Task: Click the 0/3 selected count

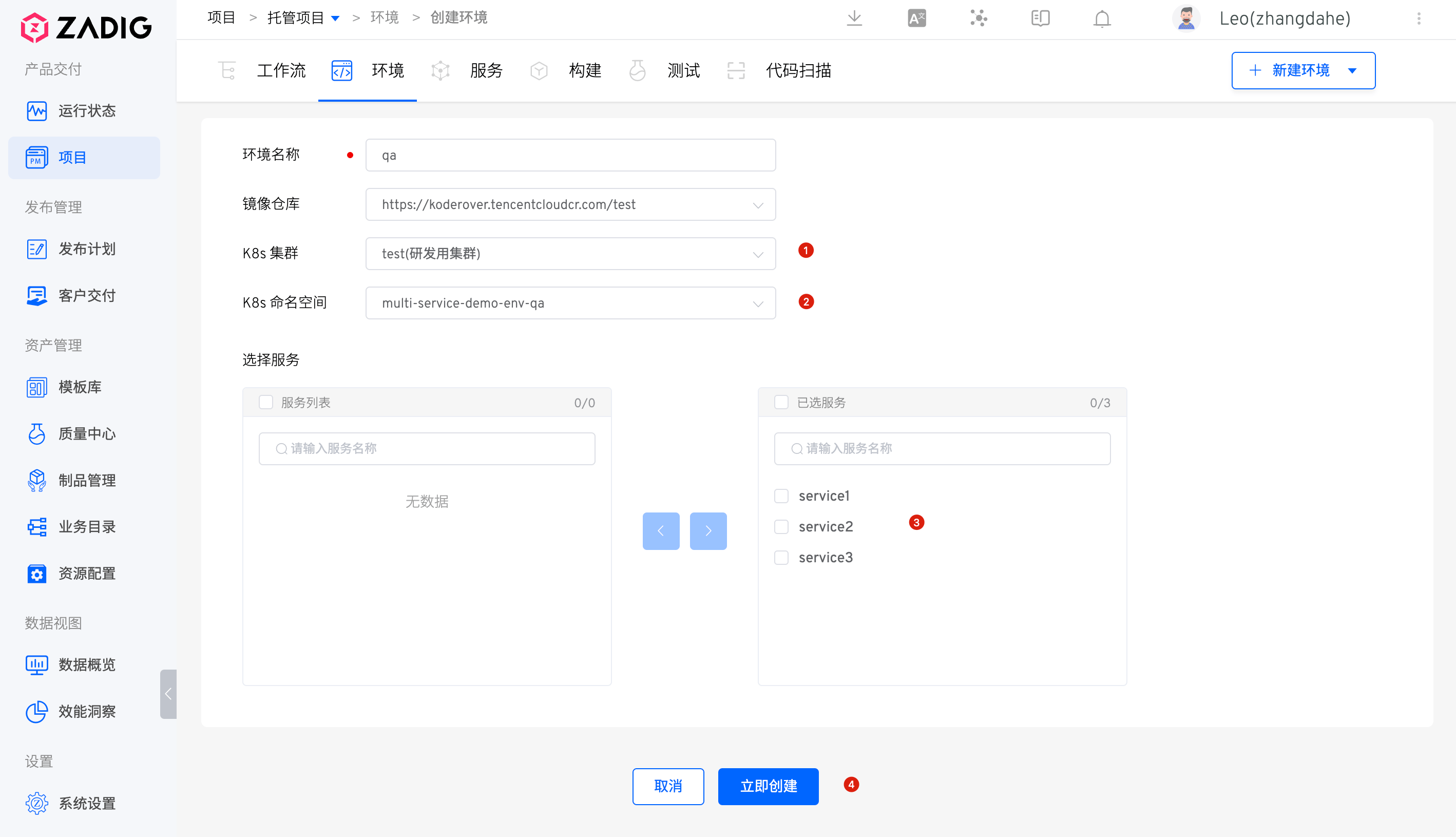Action: click(x=1100, y=403)
